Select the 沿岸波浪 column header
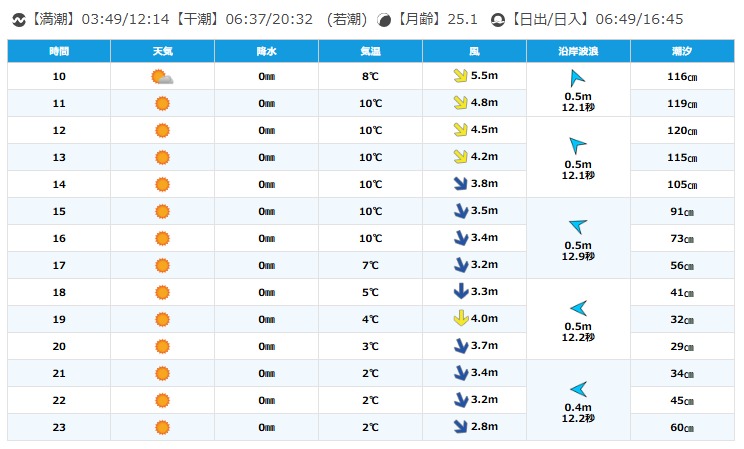 coord(578,51)
